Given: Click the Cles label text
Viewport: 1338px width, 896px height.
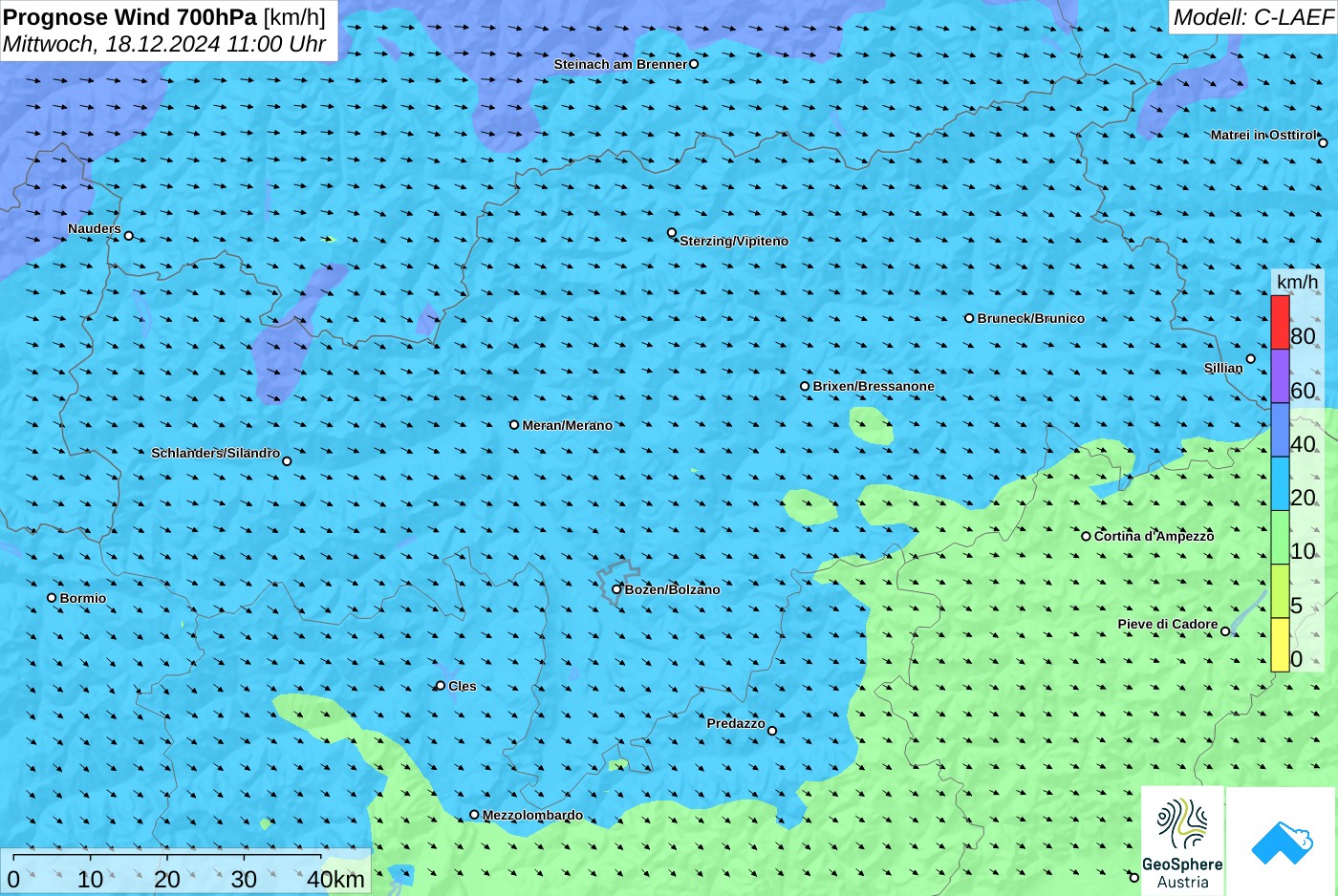Looking at the screenshot, I should click(463, 686).
